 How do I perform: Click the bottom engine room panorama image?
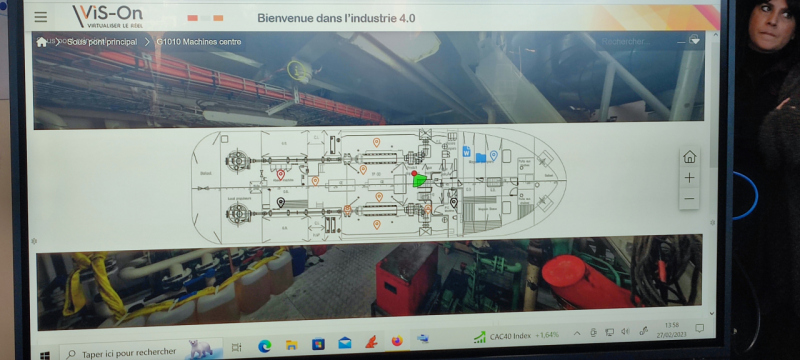[369, 281]
